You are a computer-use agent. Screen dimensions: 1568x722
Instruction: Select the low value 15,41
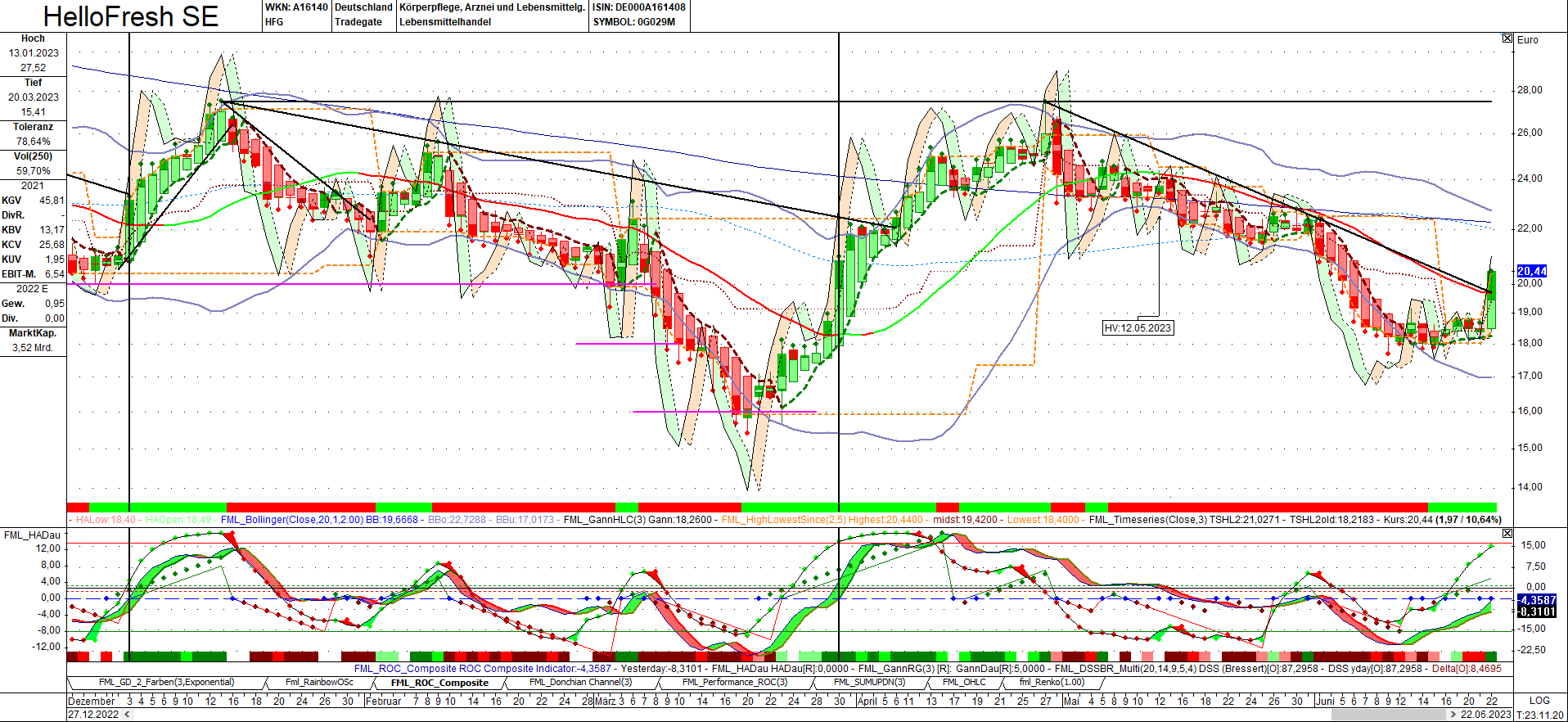click(x=34, y=112)
